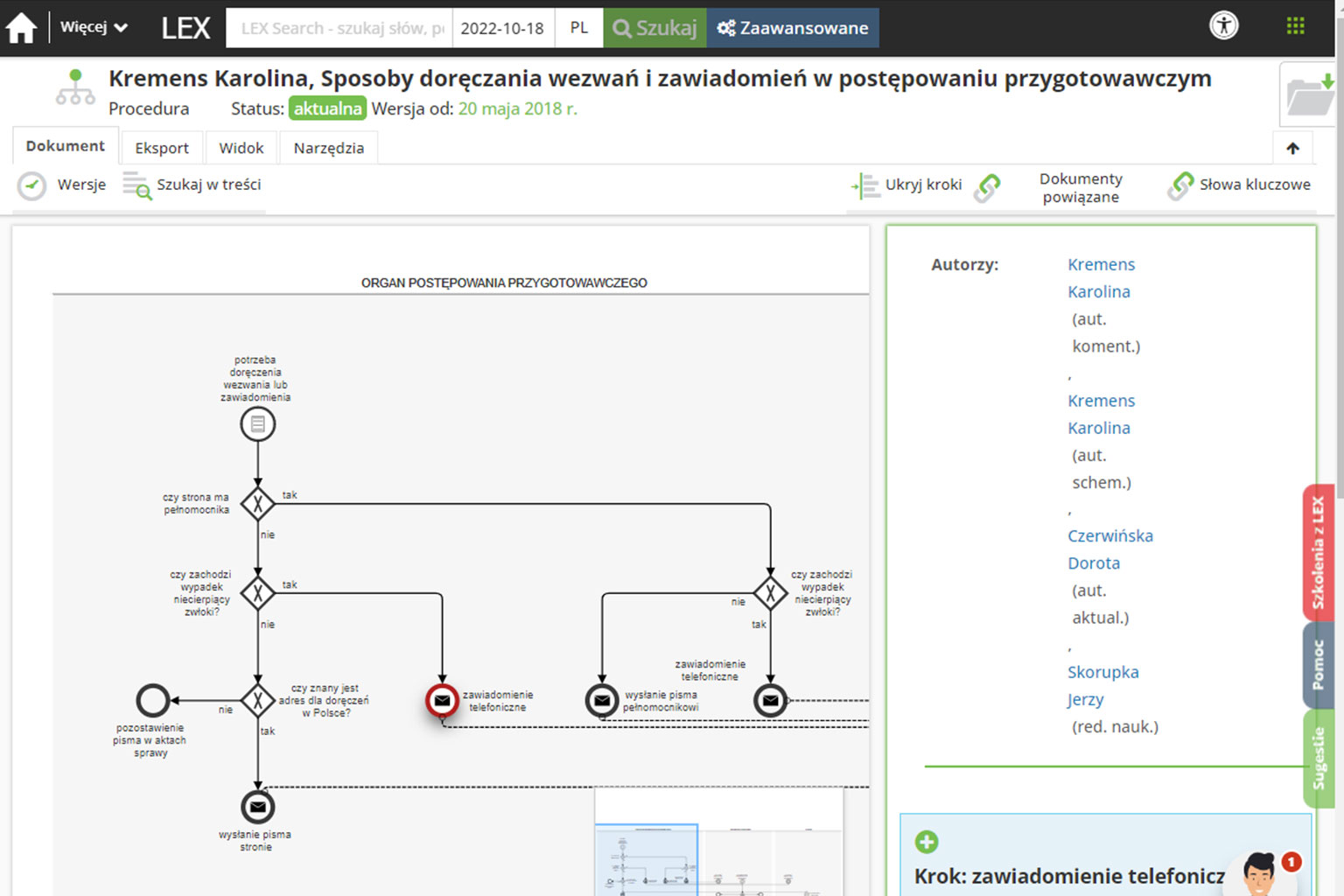Viewport: 1344px width, 896px height.
Task: Expand the step with green plus icon
Action: 927,842
